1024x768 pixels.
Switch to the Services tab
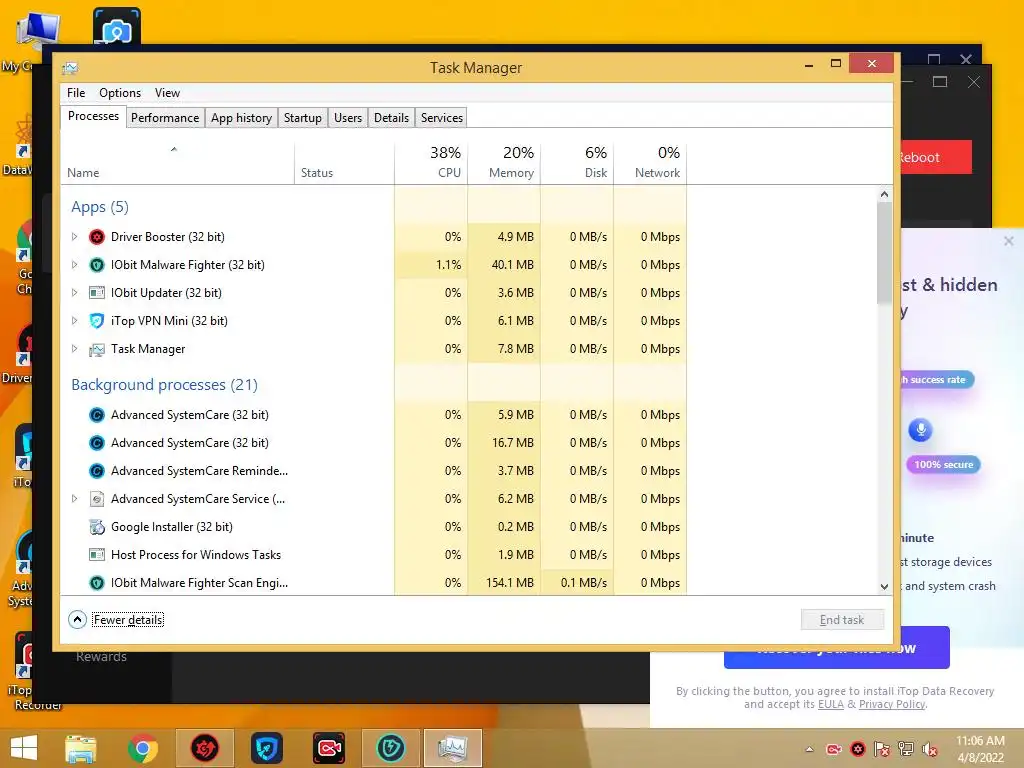point(441,118)
